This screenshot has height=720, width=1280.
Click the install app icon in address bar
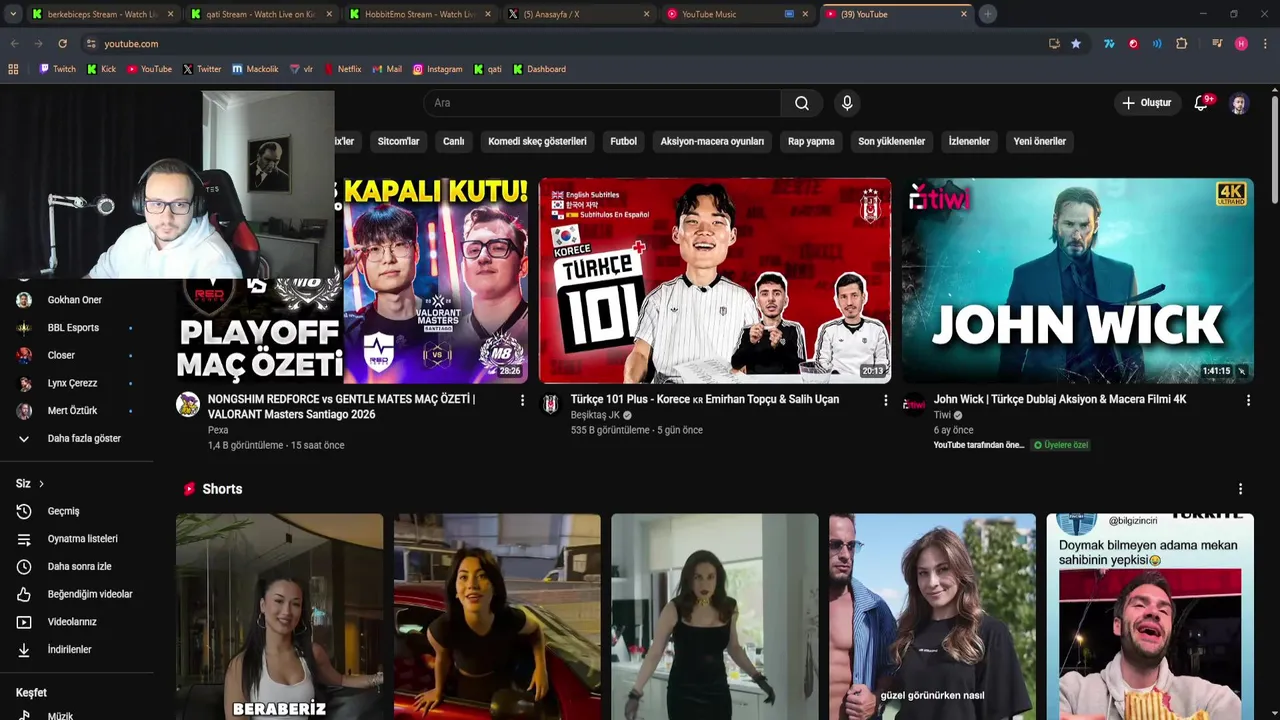1054,44
